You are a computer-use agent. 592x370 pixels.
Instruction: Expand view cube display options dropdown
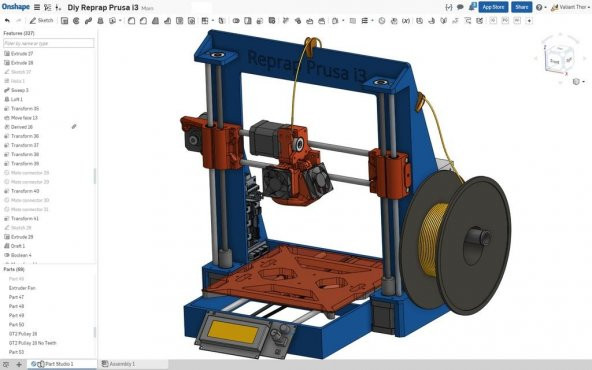[x=578, y=82]
